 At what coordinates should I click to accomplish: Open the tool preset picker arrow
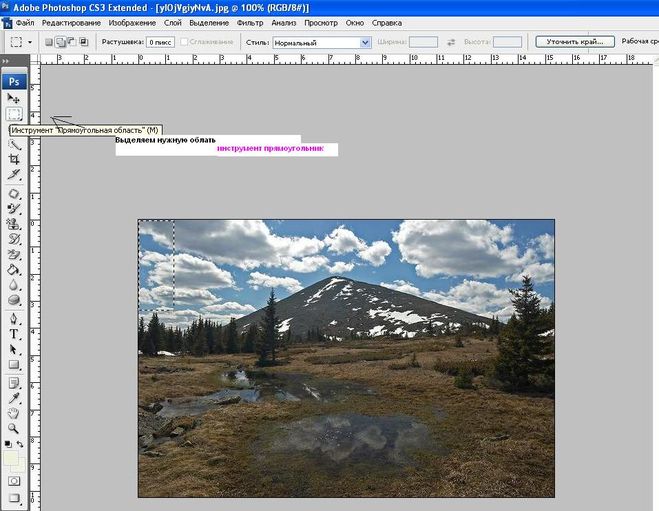[x=30, y=42]
